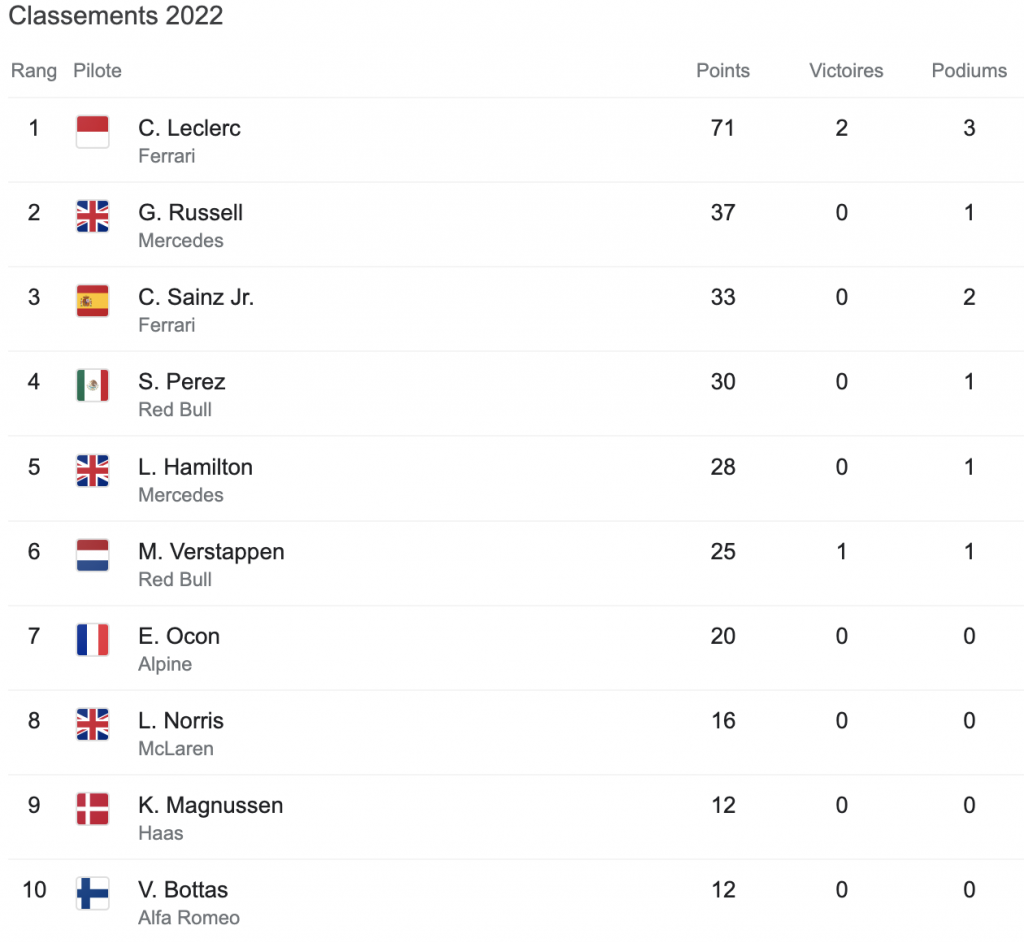The image size is (1024, 943).
Task: Open C. Leclerc driver name
Action: (x=189, y=128)
